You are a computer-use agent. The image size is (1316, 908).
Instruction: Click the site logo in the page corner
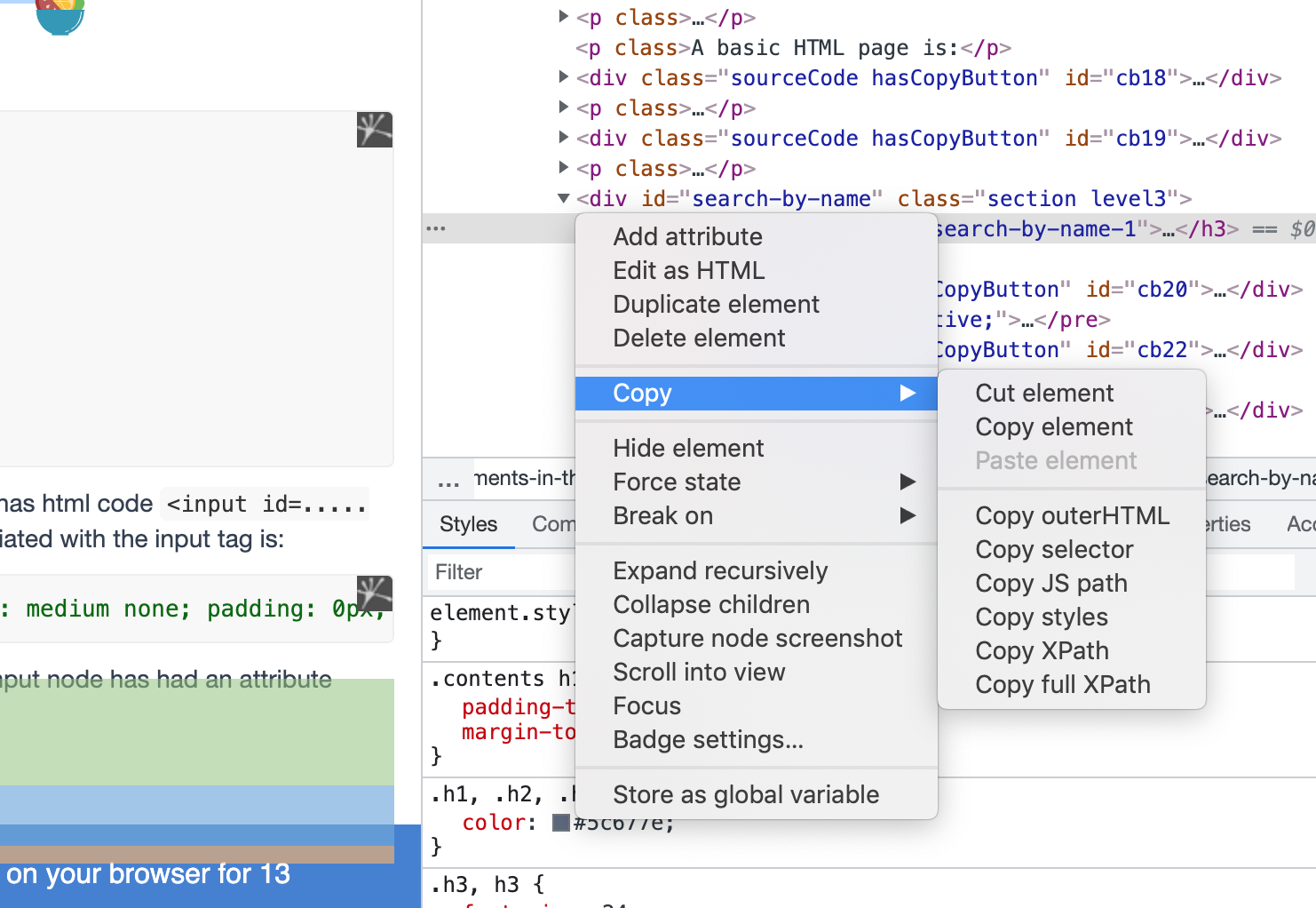60,16
